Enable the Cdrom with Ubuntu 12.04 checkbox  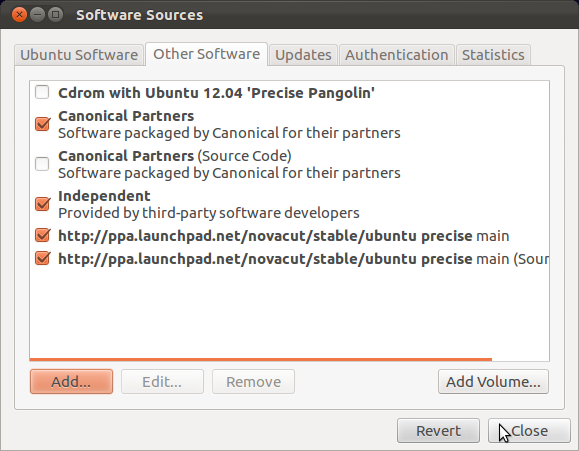[42, 92]
